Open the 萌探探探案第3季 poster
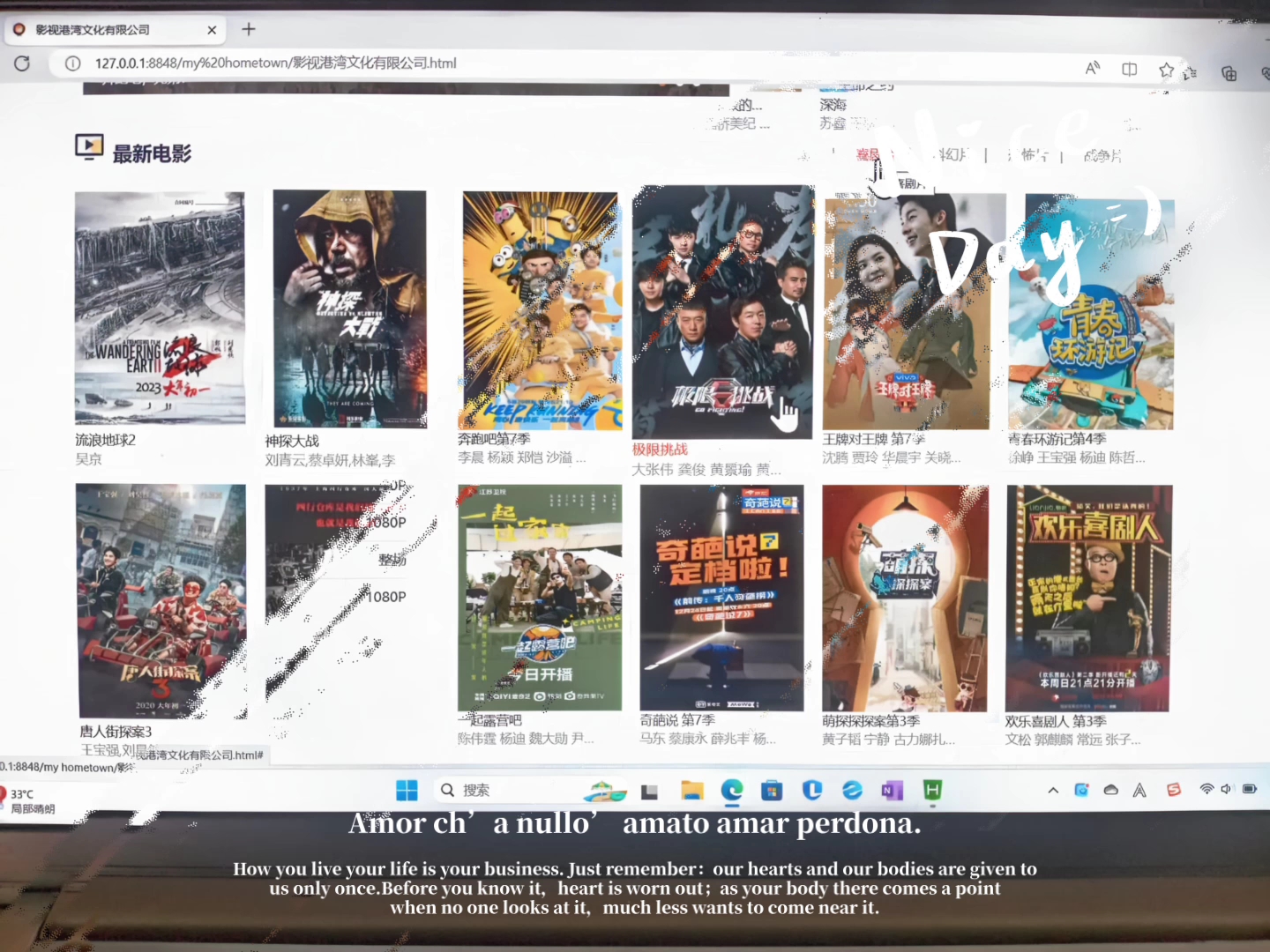The height and width of the screenshot is (952, 1270). [x=906, y=599]
